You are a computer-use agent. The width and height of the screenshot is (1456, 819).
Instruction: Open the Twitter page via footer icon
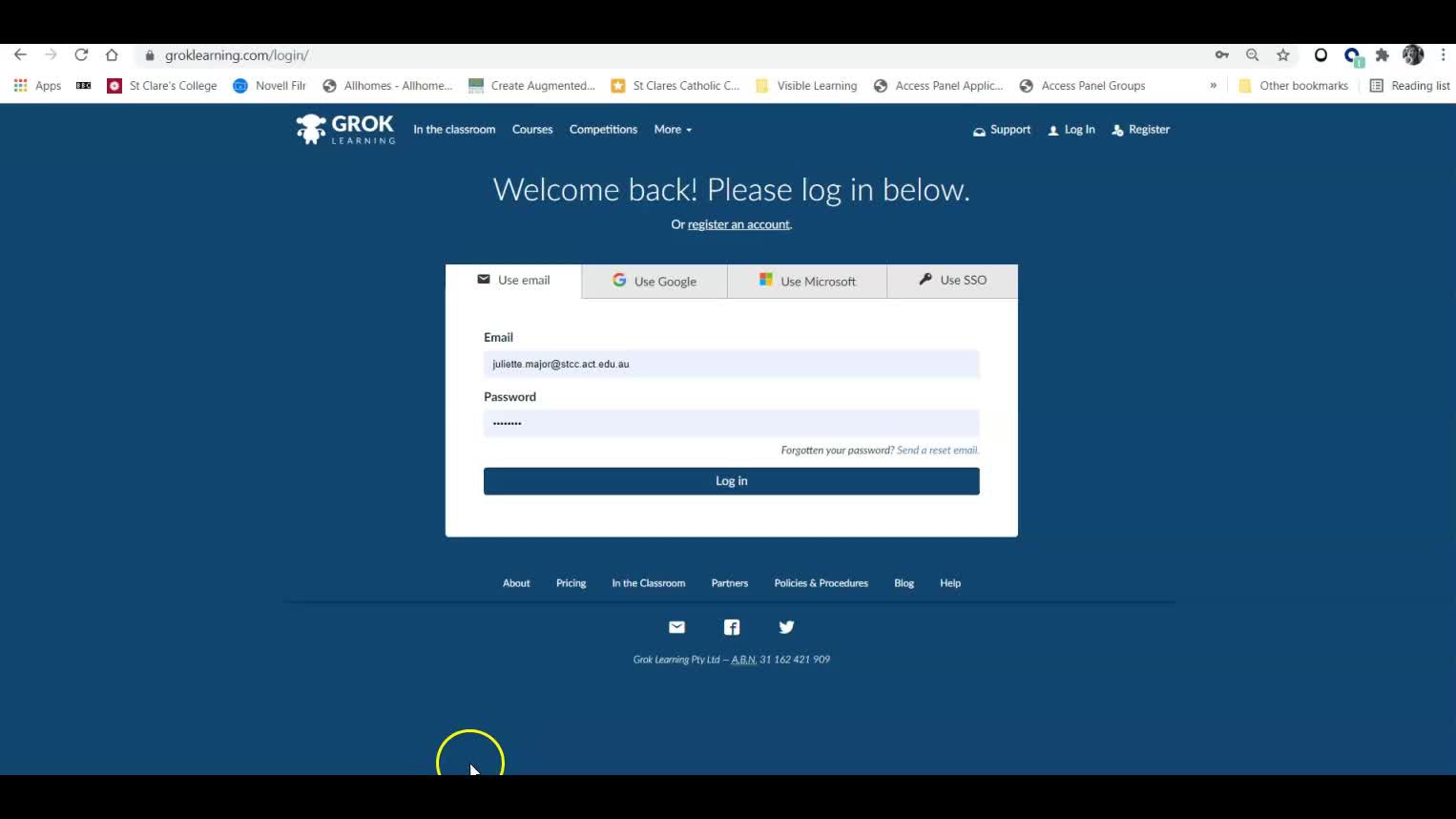pyautogui.click(x=786, y=627)
